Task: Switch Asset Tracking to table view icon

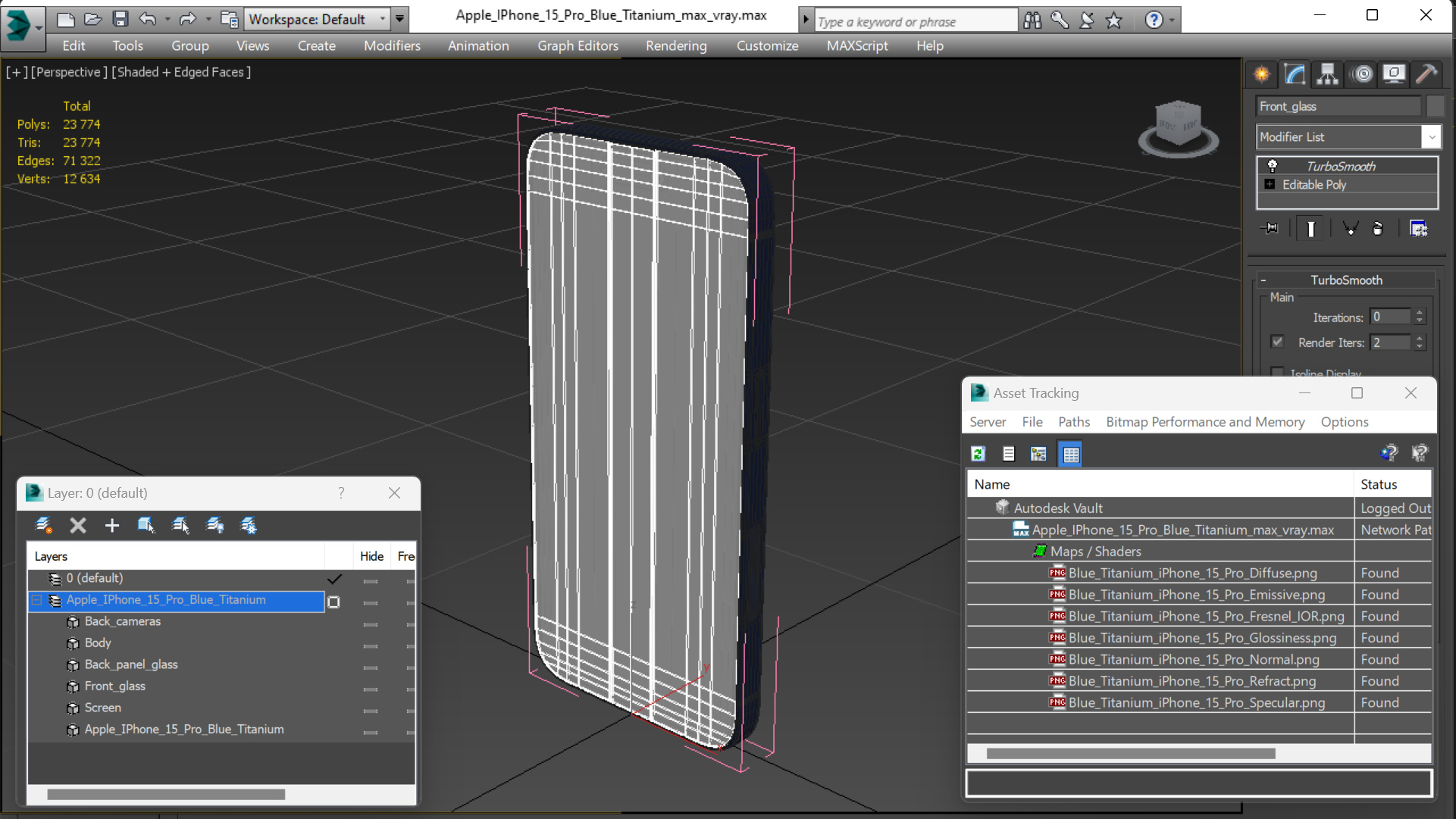Action: tap(1070, 454)
